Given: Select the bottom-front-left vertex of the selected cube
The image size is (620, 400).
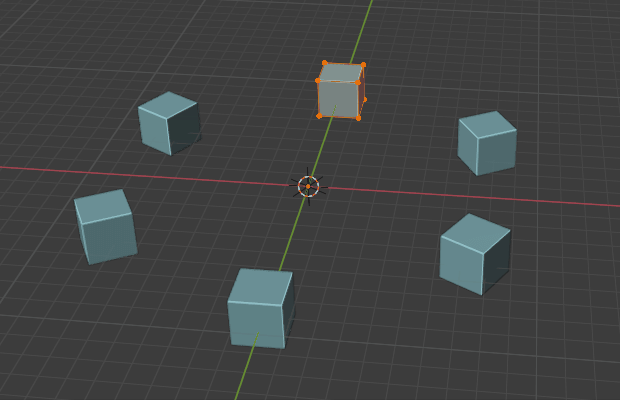Looking at the screenshot, I should pos(319,116).
